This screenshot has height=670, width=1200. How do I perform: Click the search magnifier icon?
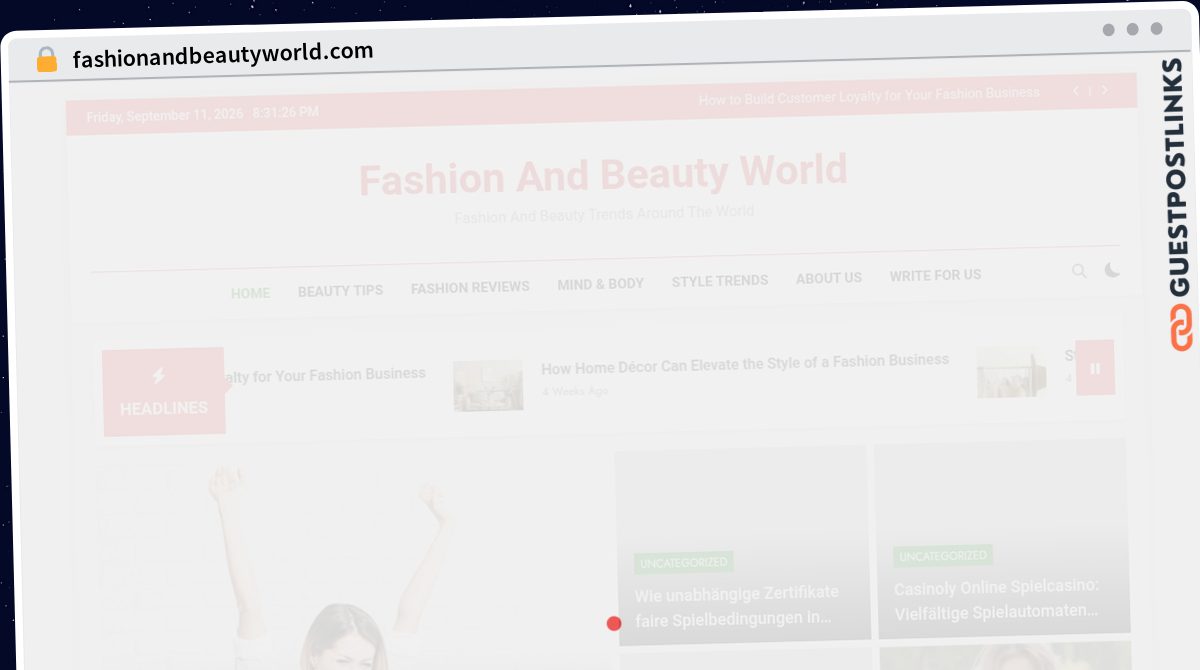(x=1079, y=271)
